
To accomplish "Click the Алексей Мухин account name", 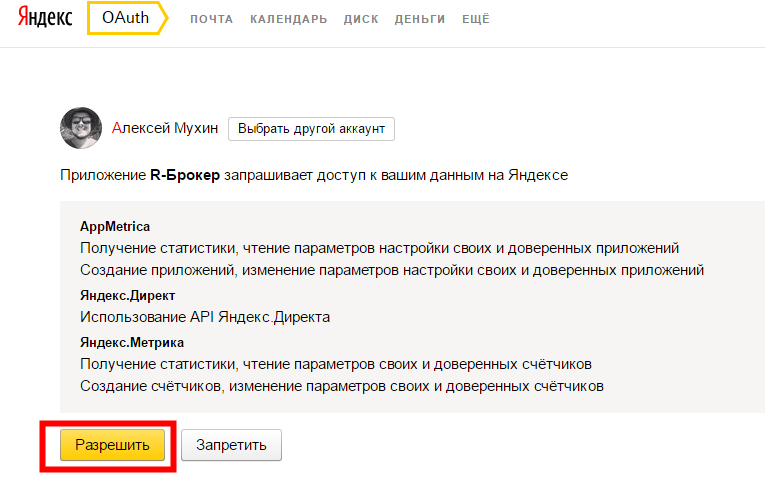I will click(165, 128).
